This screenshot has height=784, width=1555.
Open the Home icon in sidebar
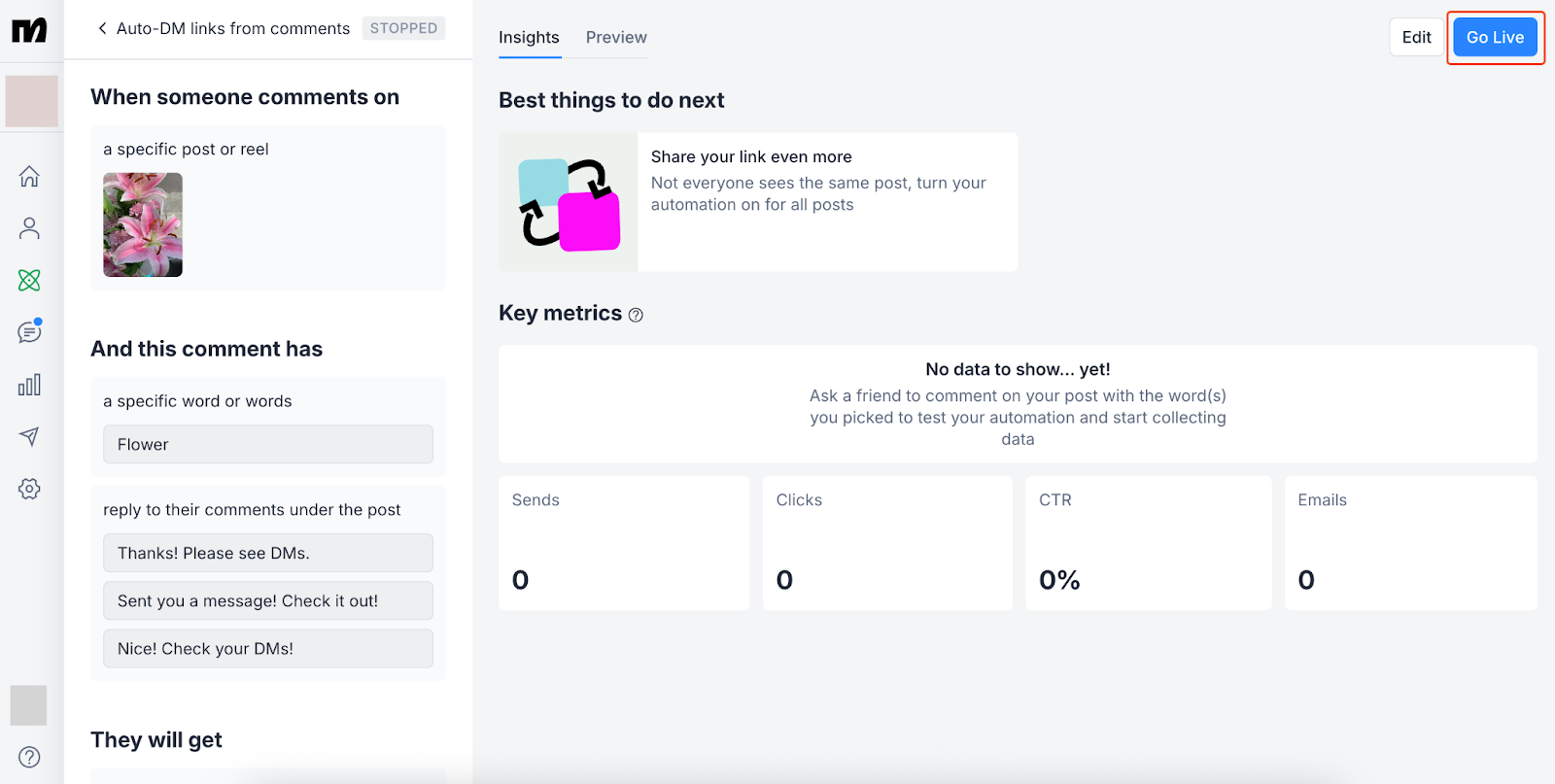pos(29,177)
